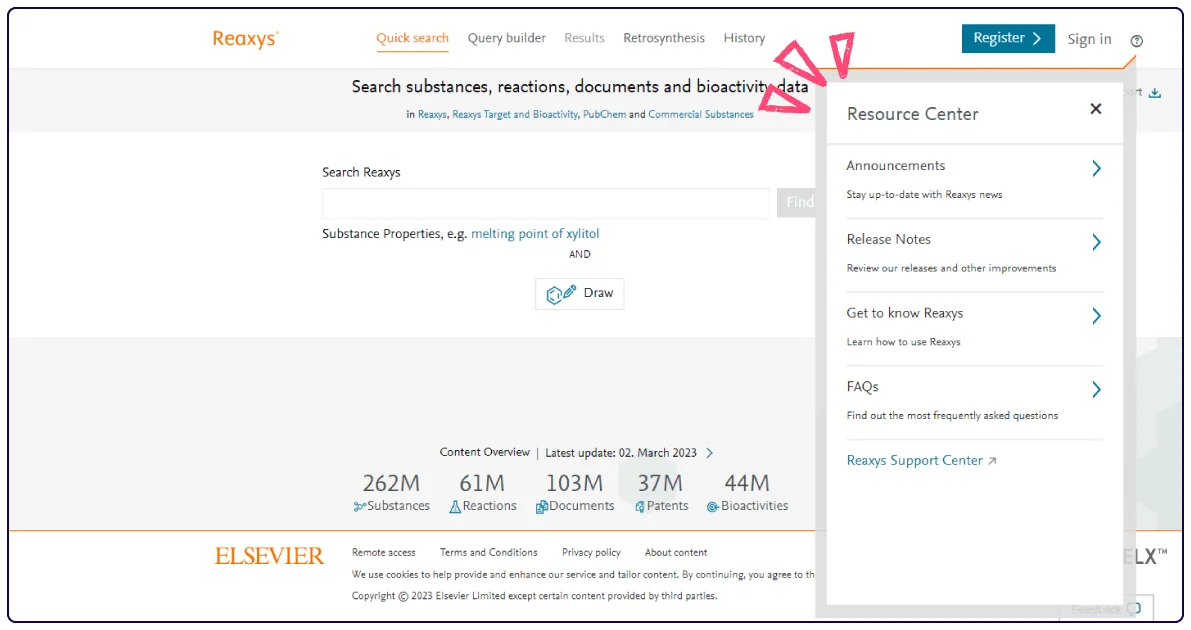
Task: Click the Draw button
Action: (580, 293)
